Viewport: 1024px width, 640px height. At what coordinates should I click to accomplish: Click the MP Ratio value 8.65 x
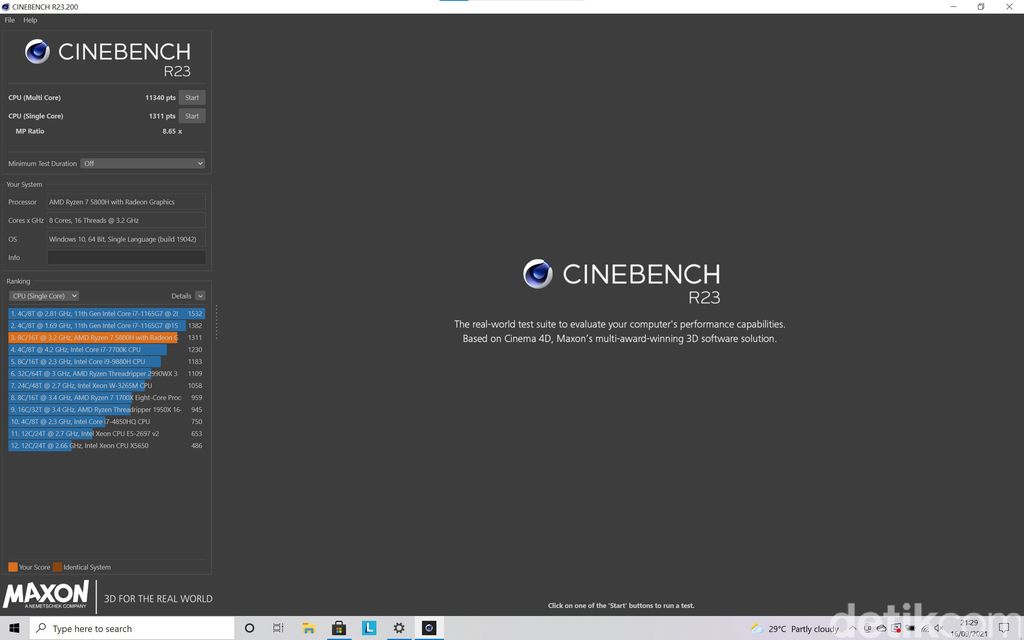coord(172,131)
